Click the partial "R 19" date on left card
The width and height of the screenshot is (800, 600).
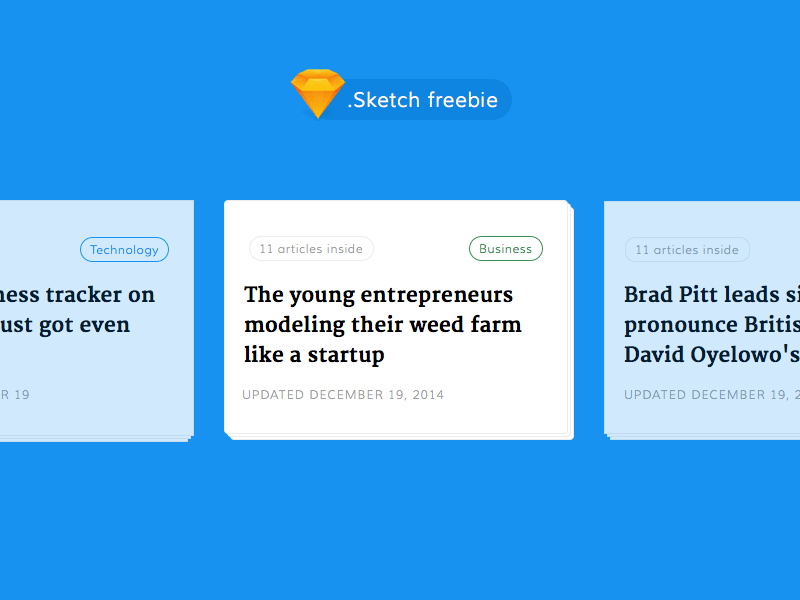[x=15, y=394]
